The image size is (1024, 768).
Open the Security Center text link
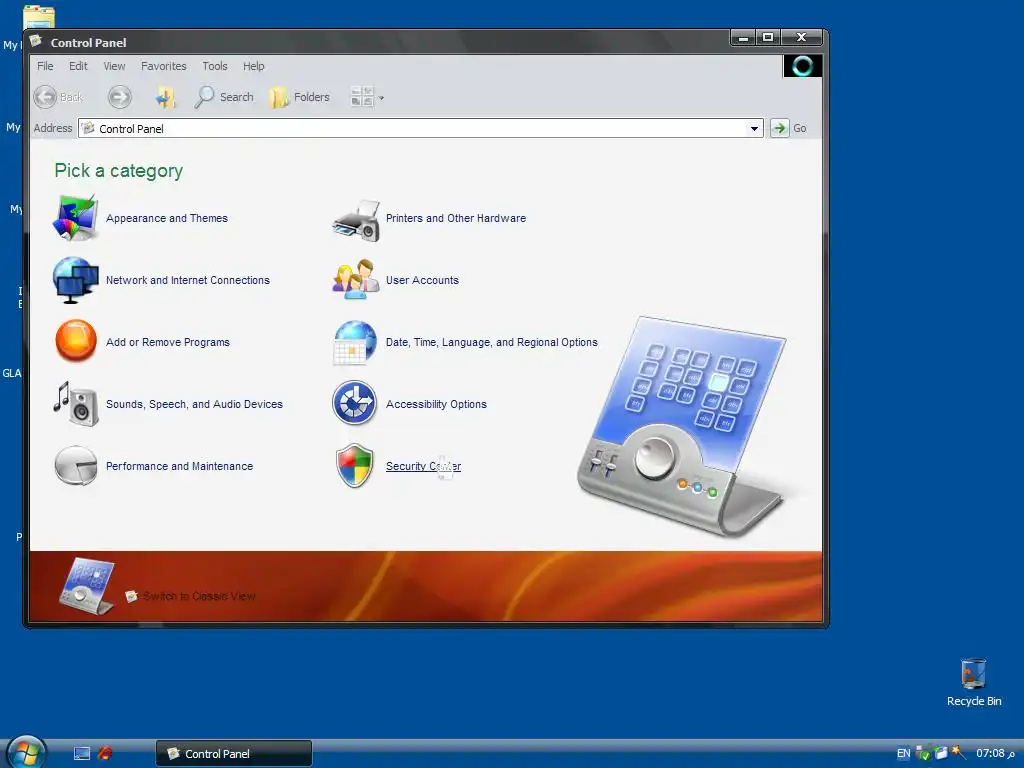click(423, 466)
